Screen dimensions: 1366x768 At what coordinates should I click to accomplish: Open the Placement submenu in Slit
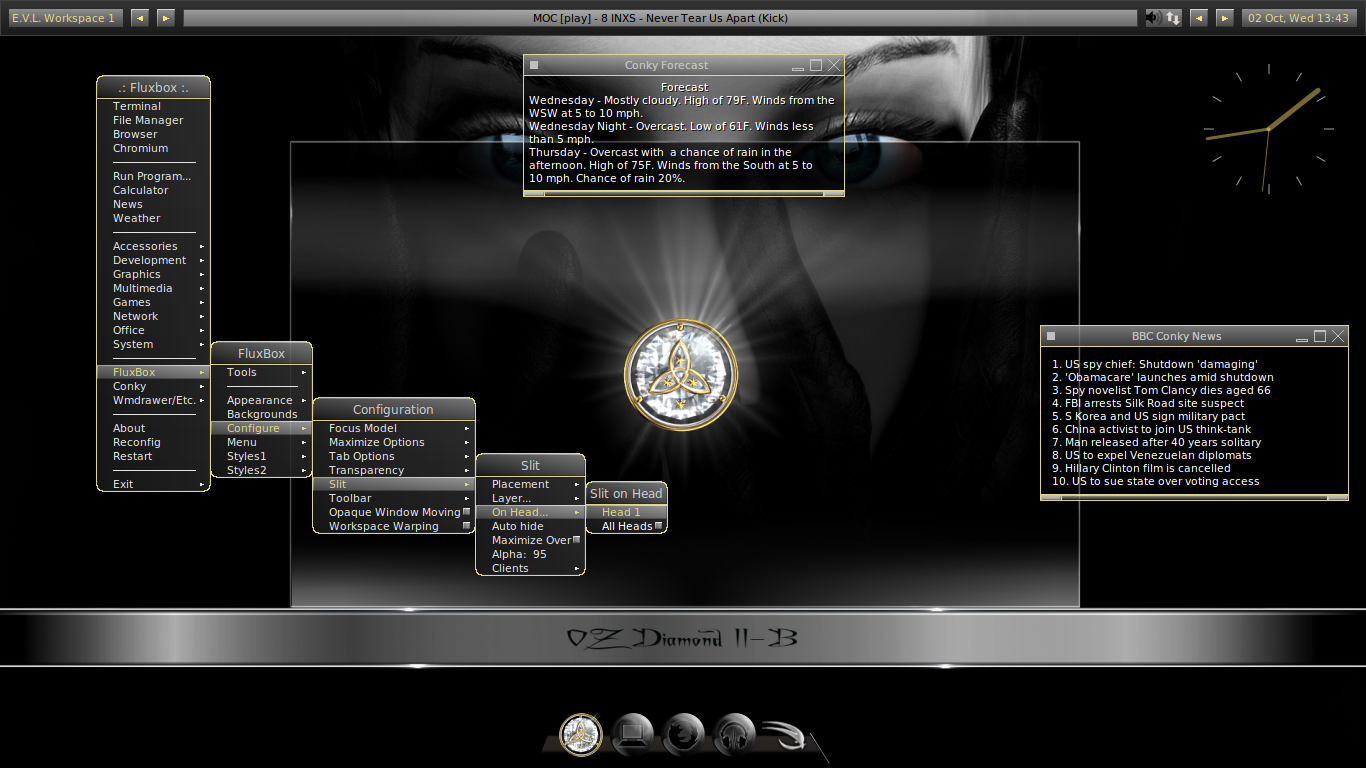(530, 484)
